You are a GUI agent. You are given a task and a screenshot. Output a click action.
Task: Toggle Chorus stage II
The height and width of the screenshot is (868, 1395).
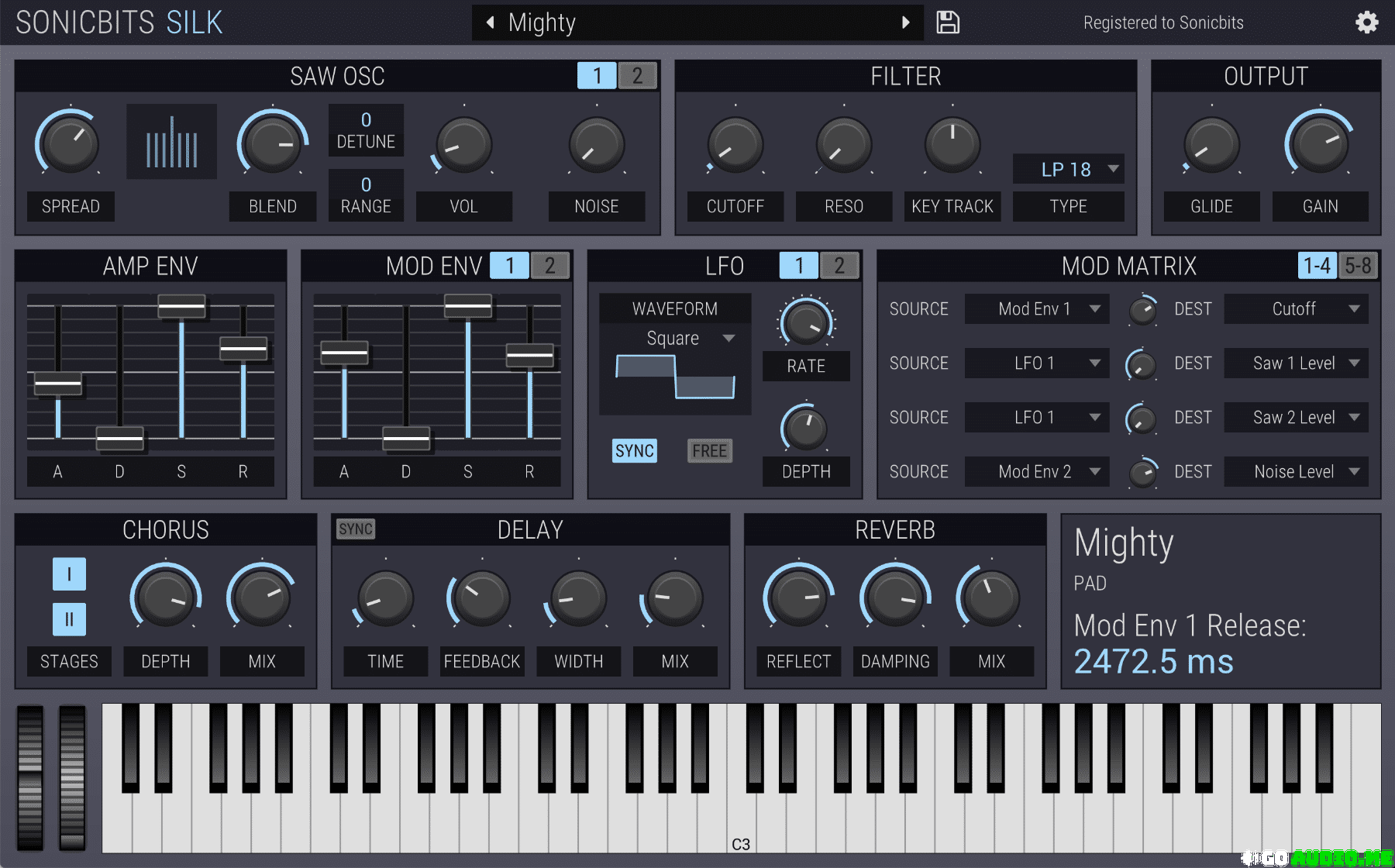tap(69, 619)
